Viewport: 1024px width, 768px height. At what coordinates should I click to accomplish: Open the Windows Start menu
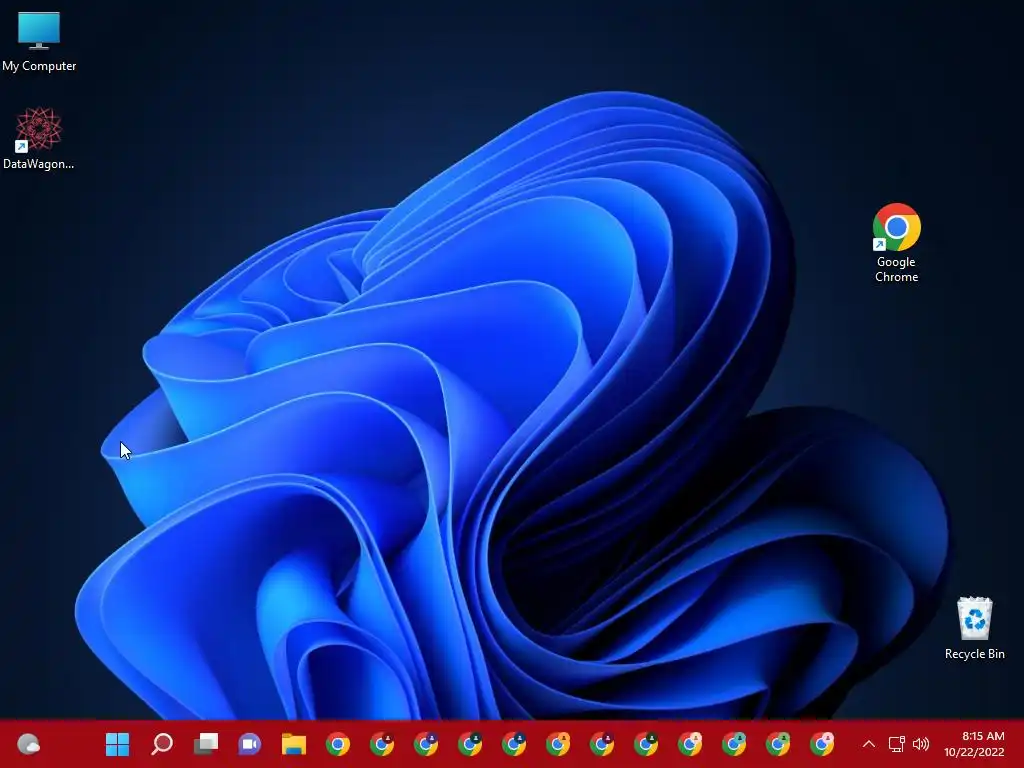118,744
